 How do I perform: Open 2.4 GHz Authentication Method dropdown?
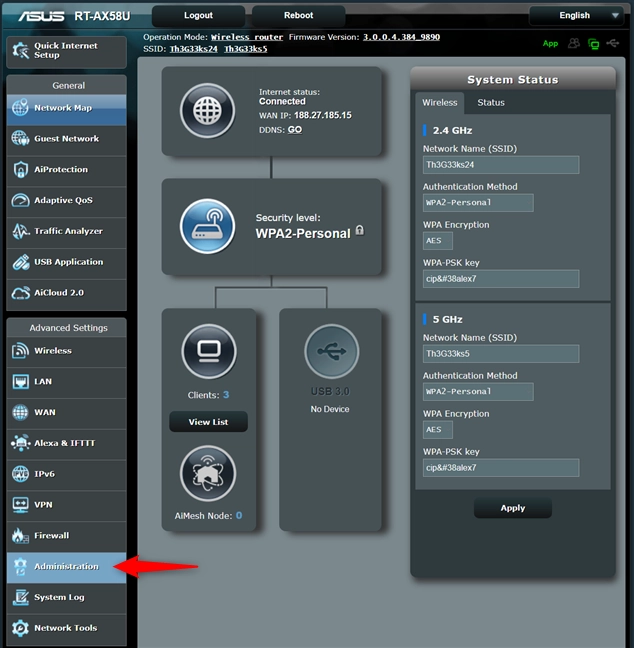click(x=478, y=203)
